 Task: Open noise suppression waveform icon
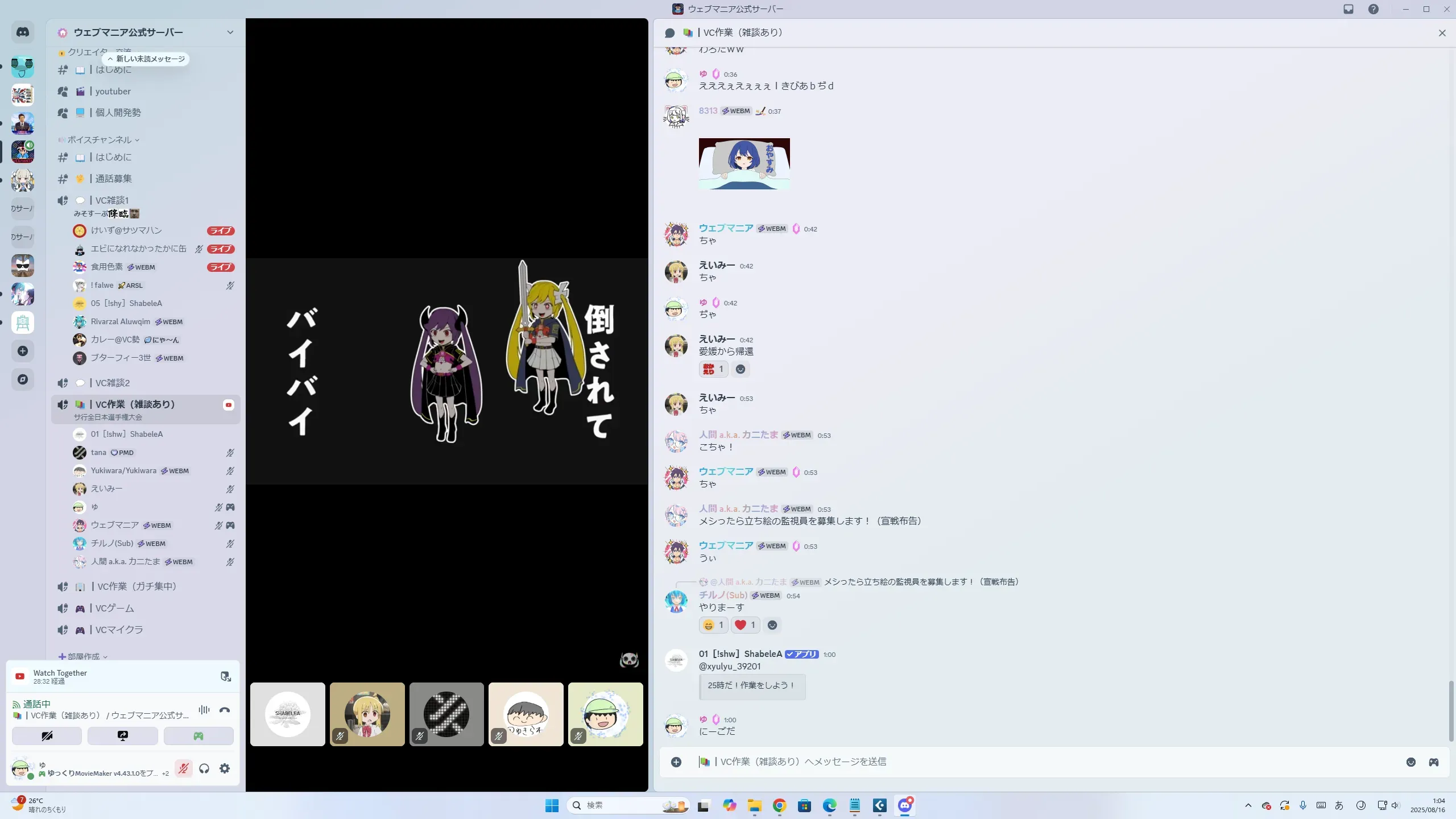(204, 710)
